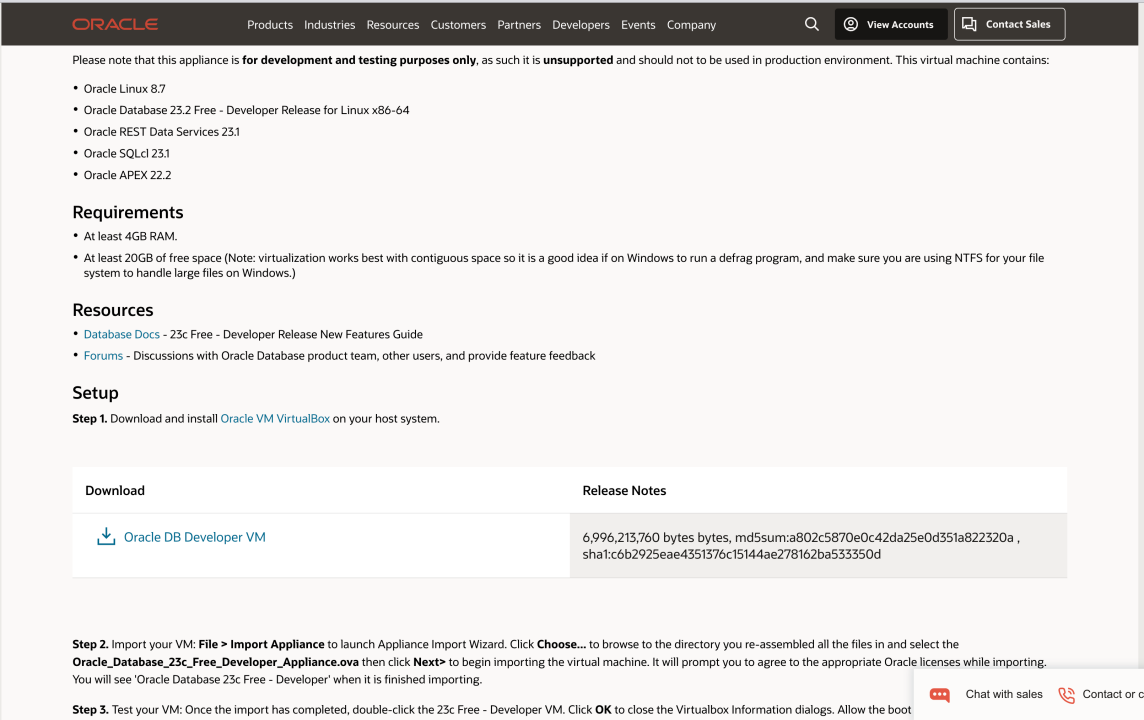Click the Oracle Database 23.2 Free item
1144x720 pixels.
pyautogui.click(x=247, y=110)
